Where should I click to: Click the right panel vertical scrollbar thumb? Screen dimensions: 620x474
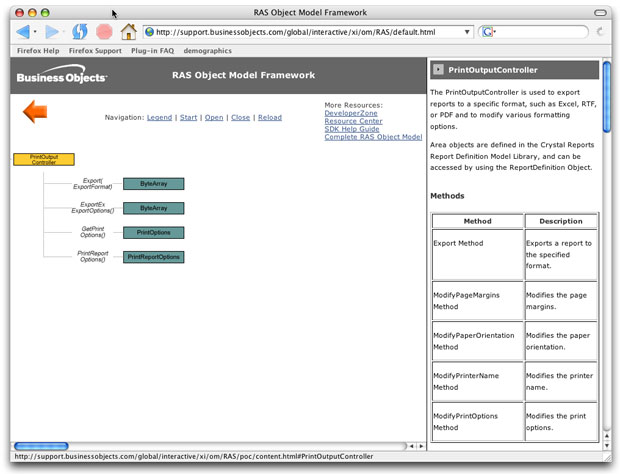pos(607,96)
